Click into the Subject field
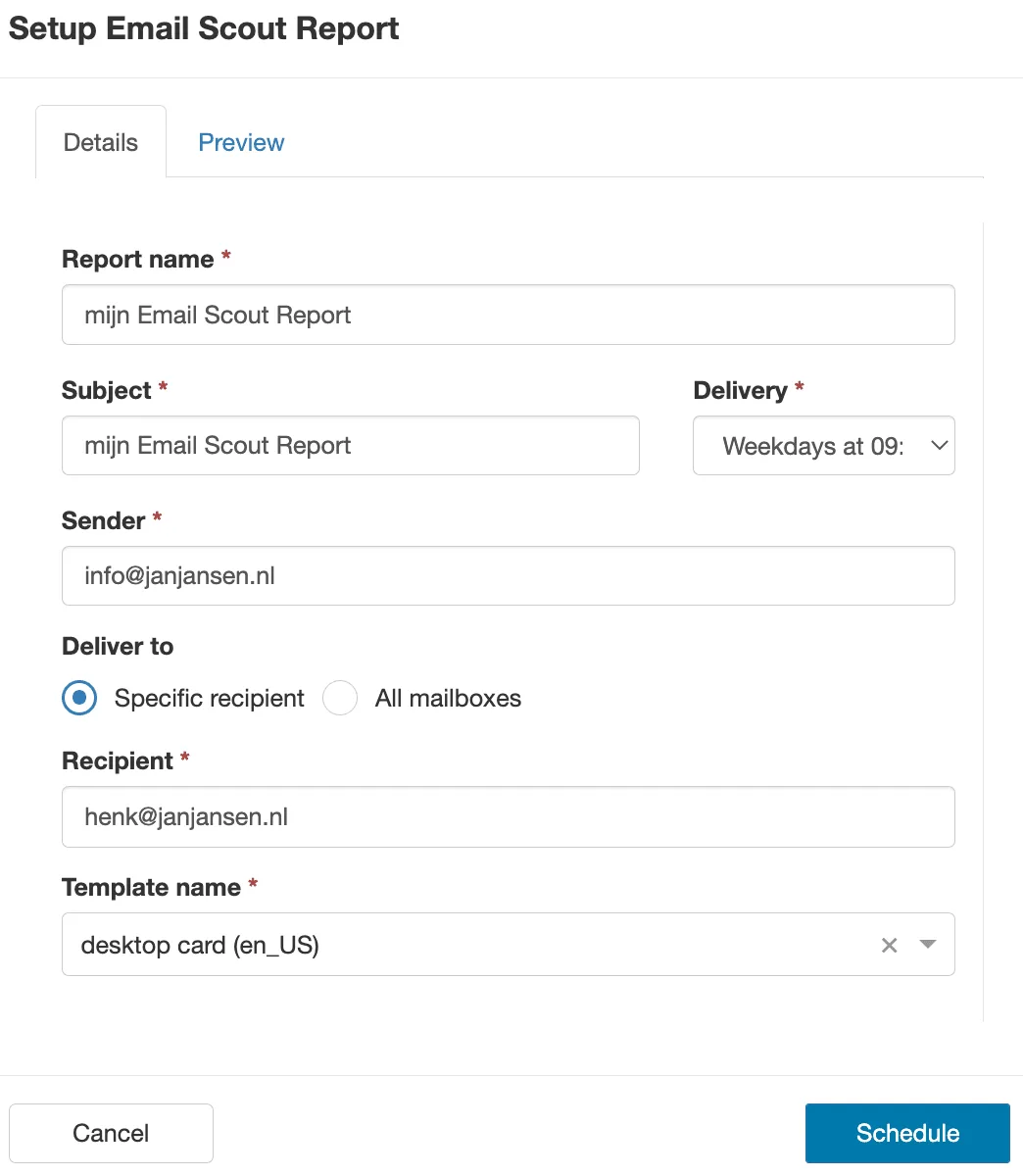Image resolution: width=1023 pixels, height=1176 pixels. click(x=350, y=446)
